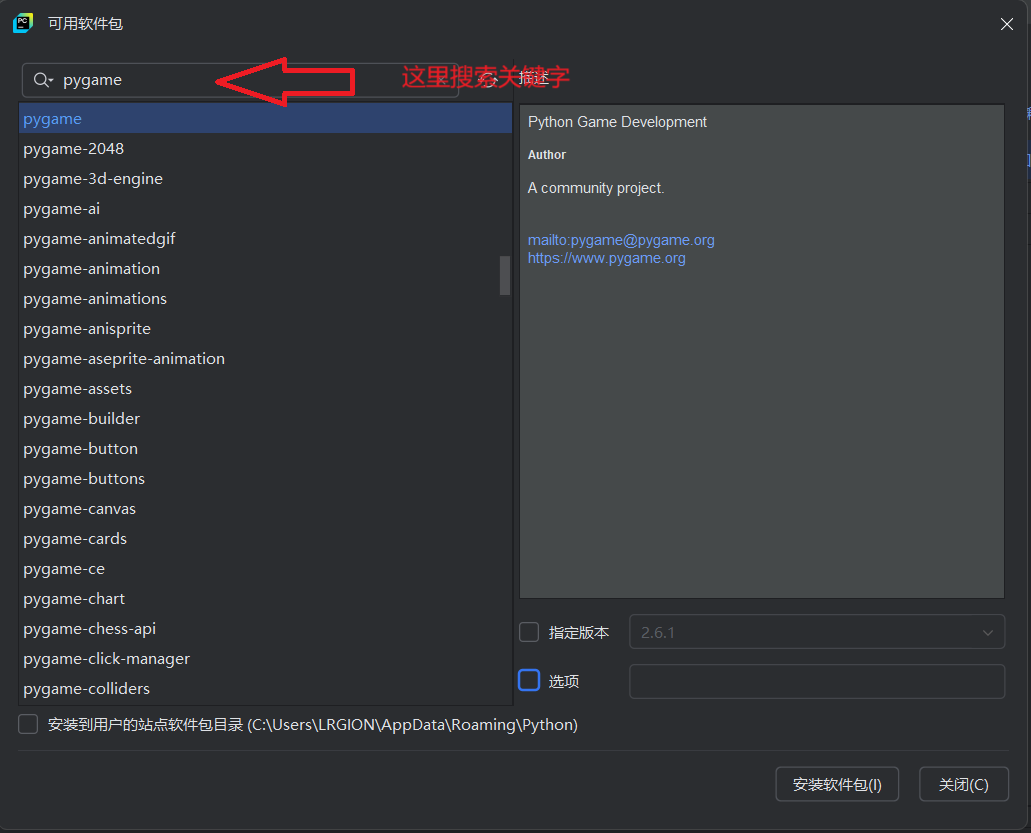Click the search magnifier icon in search box
Image resolution: width=1031 pixels, height=833 pixels.
42,80
